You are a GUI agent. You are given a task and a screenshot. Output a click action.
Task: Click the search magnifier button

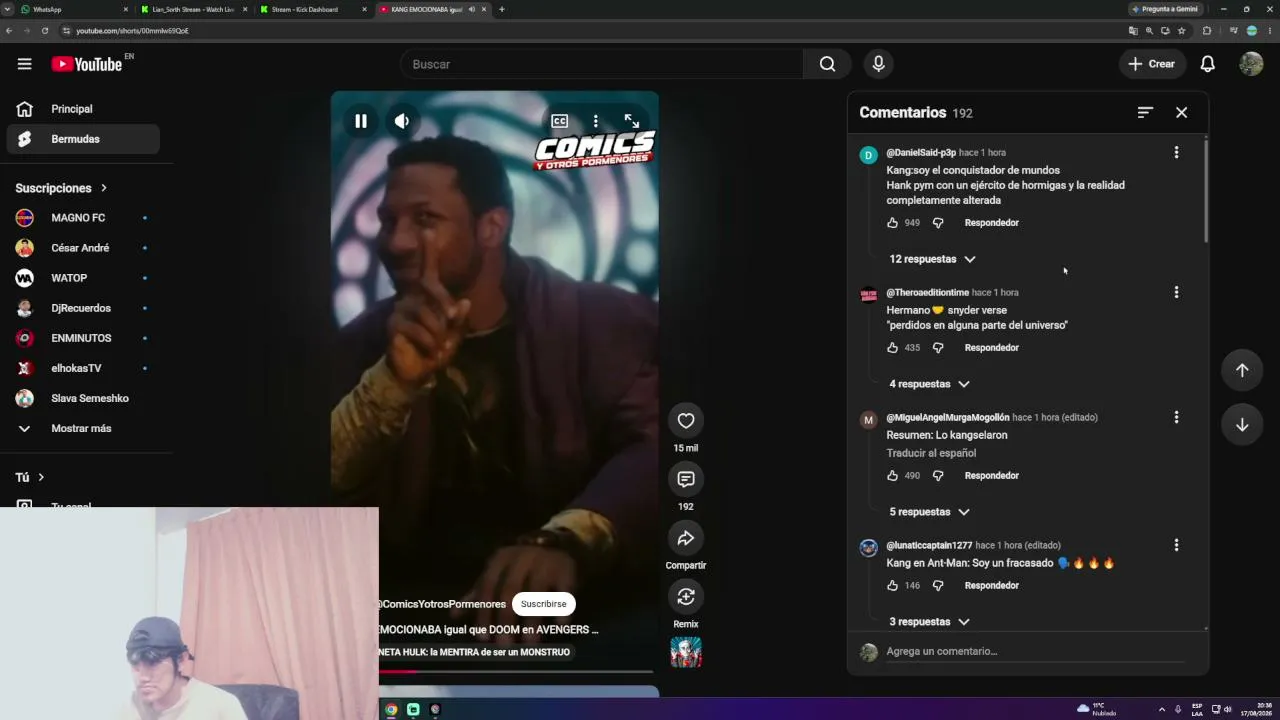(827, 64)
